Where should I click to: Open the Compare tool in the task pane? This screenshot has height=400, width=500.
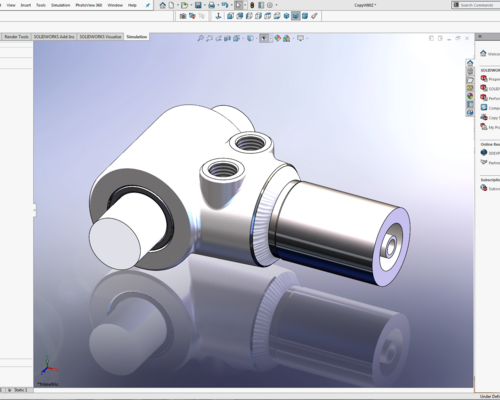490,108
